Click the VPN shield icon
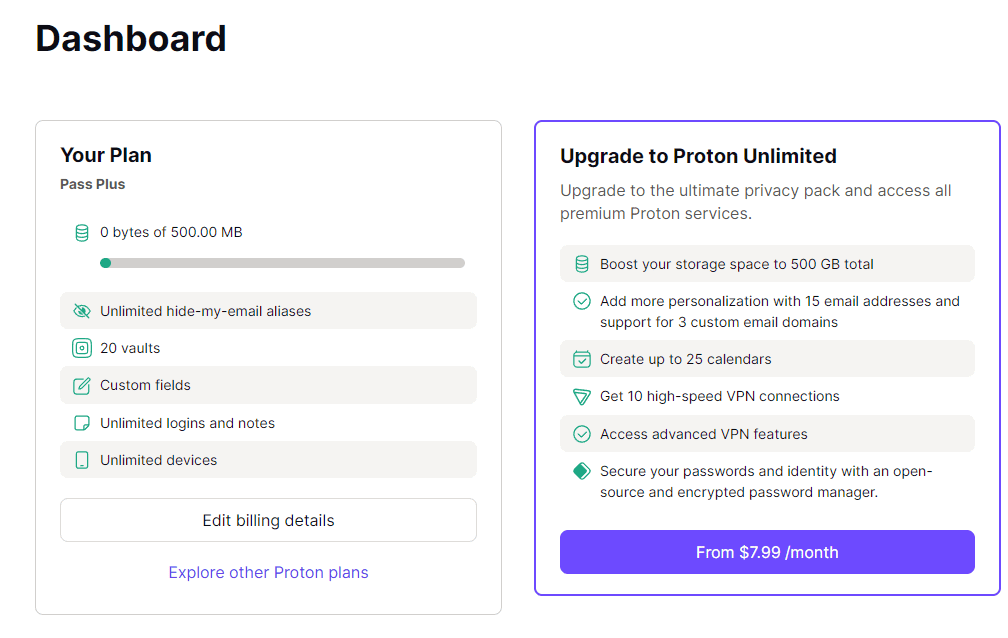Viewport: 1008px width, 638px height. pos(581,397)
